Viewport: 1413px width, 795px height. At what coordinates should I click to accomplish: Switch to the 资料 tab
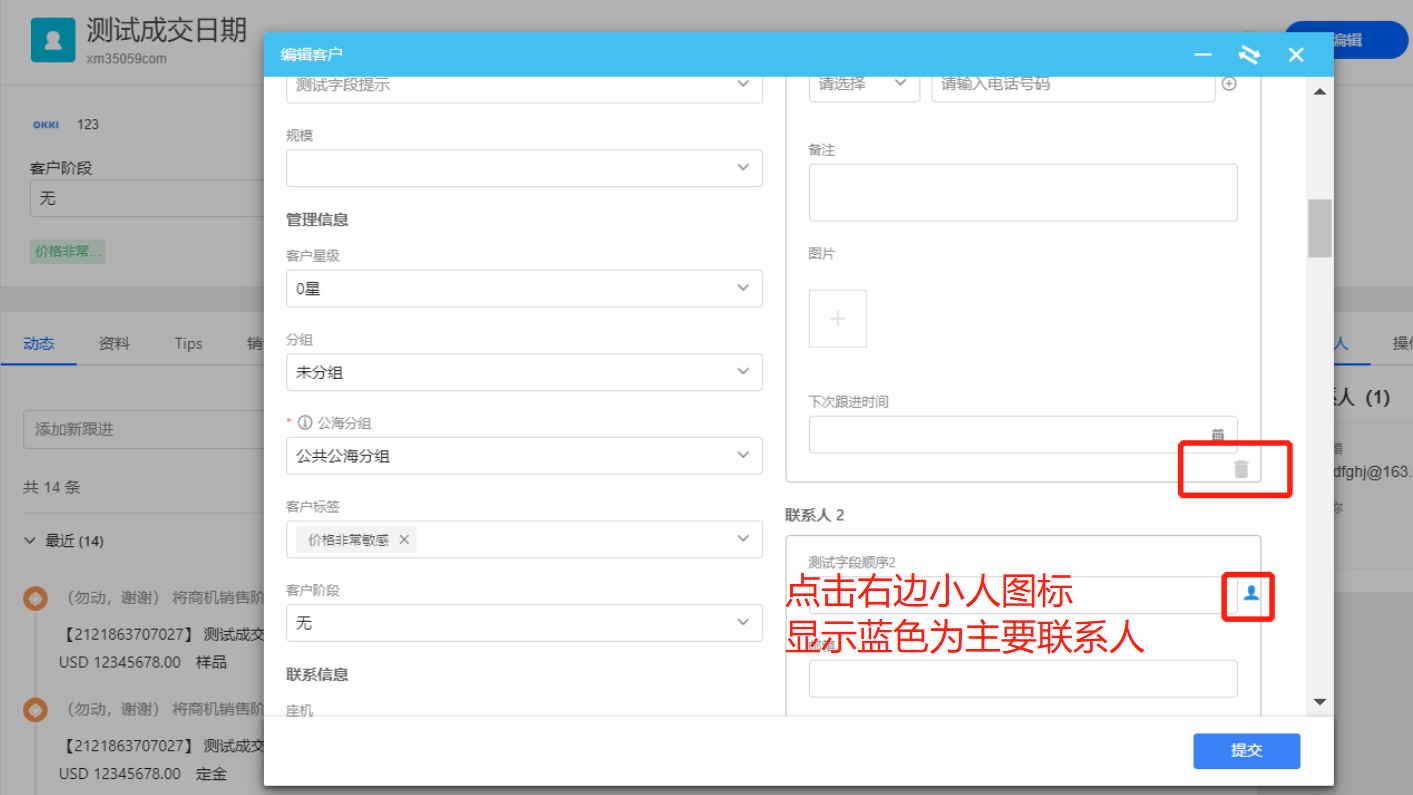tap(114, 343)
